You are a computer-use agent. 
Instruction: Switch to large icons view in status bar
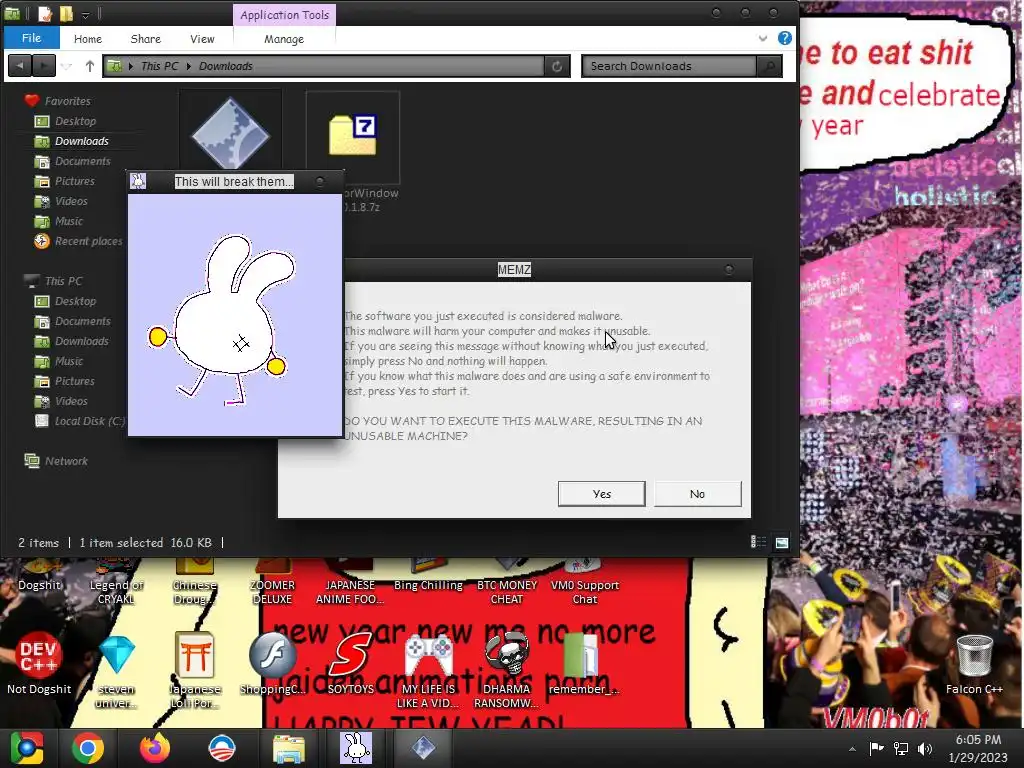click(x=781, y=542)
